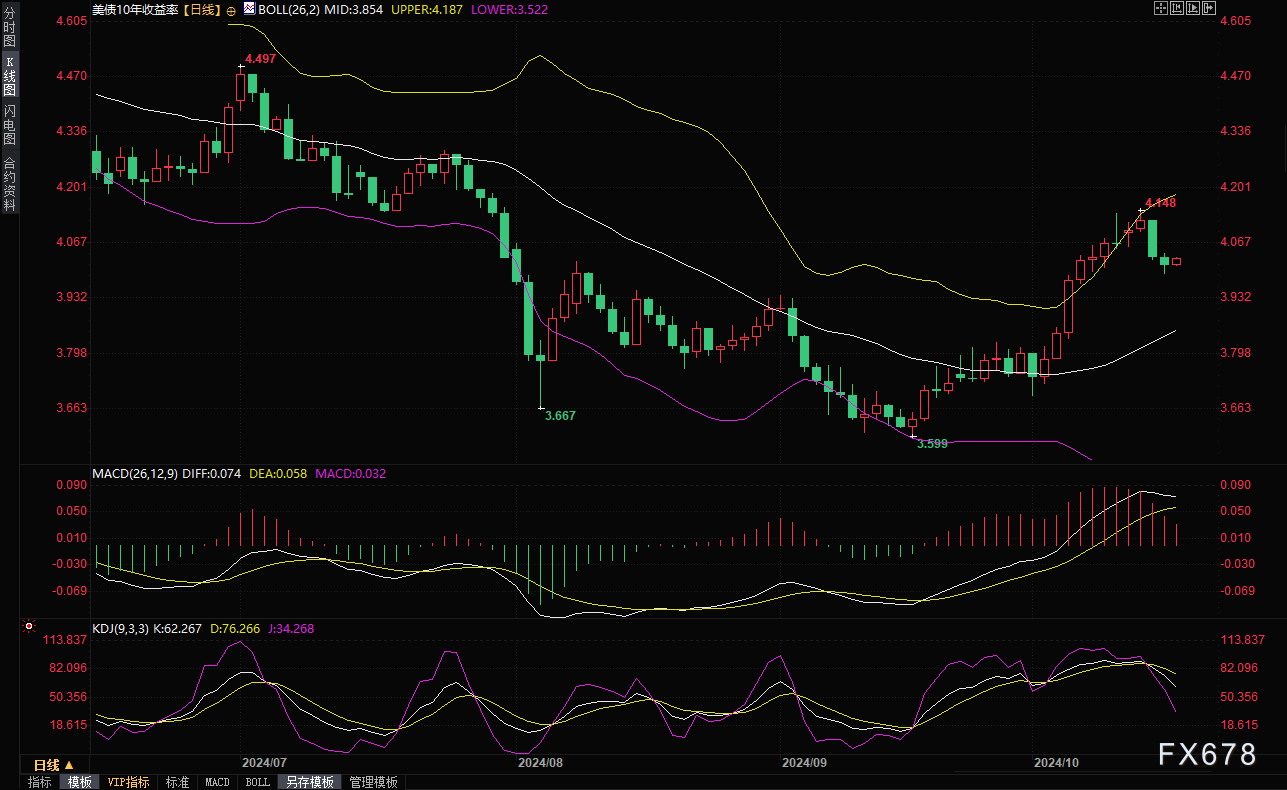This screenshot has width=1287, height=790.
Task: Select the 指标 tab at bottom
Action: (40, 782)
